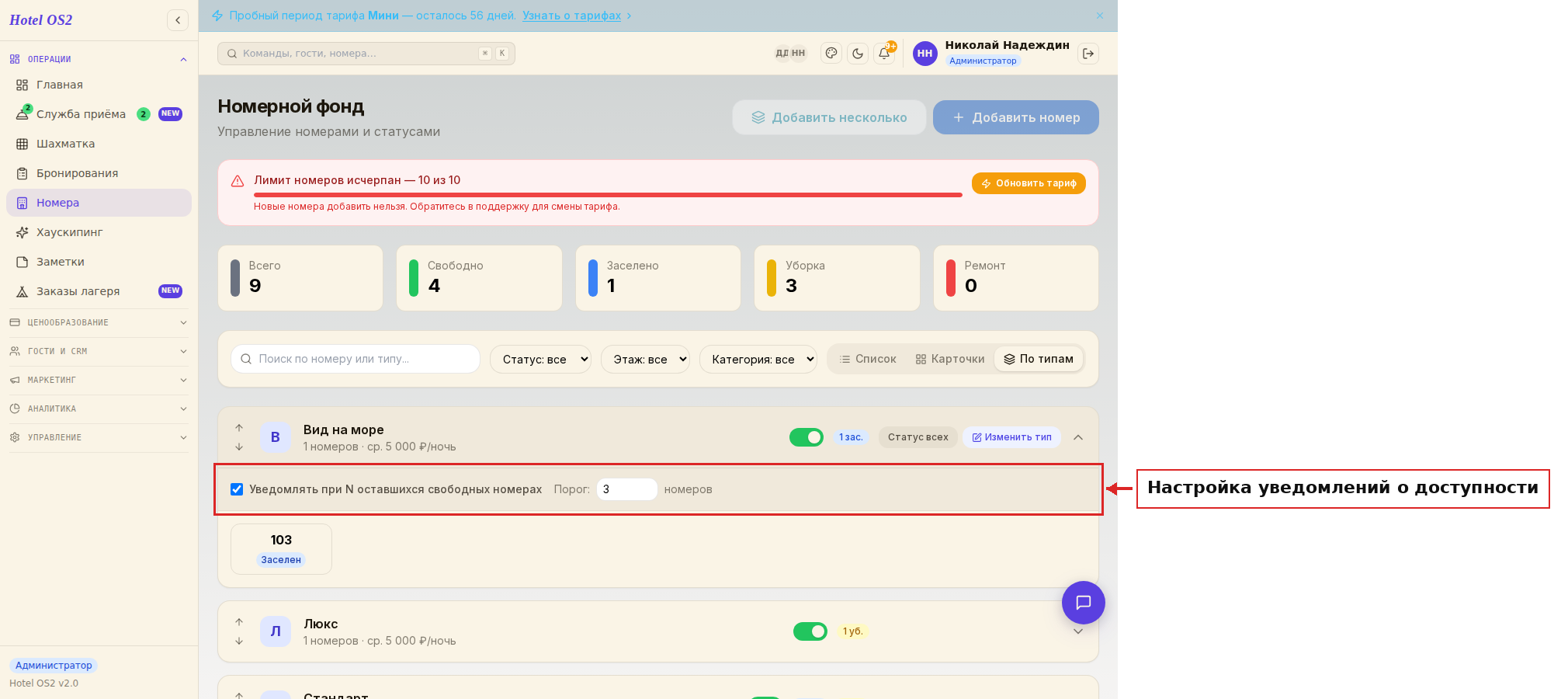The image size is (1568, 699).
Task: Click the logout icon
Action: (x=1088, y=54)
